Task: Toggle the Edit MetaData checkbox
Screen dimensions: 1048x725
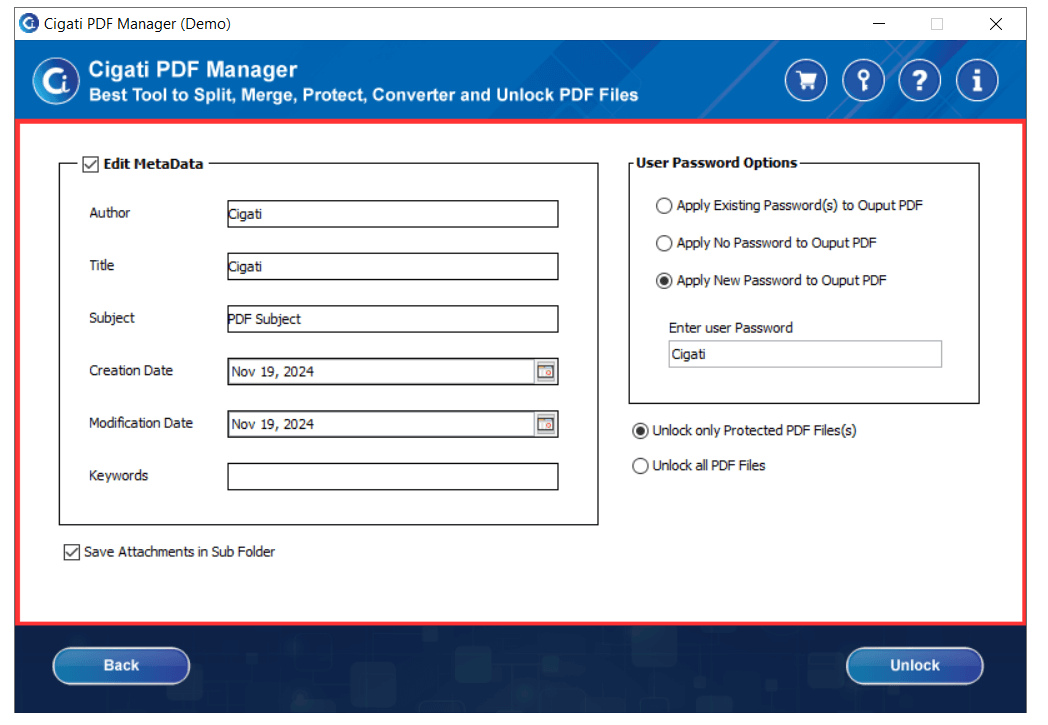Action: click(x=90, y=164)
